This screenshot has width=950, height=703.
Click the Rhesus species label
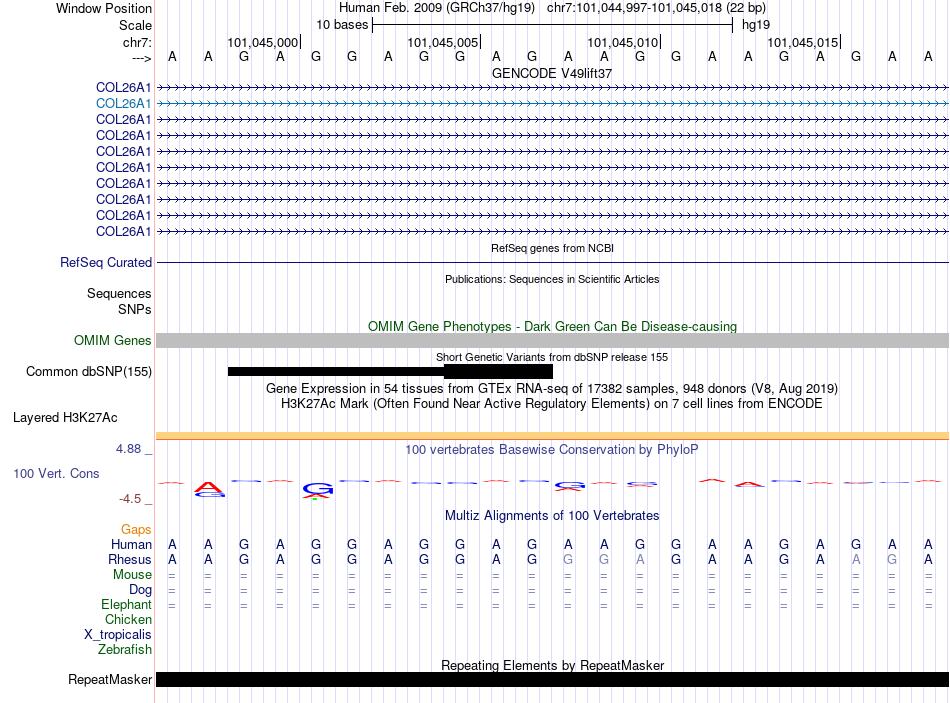(x=130, y=559)
